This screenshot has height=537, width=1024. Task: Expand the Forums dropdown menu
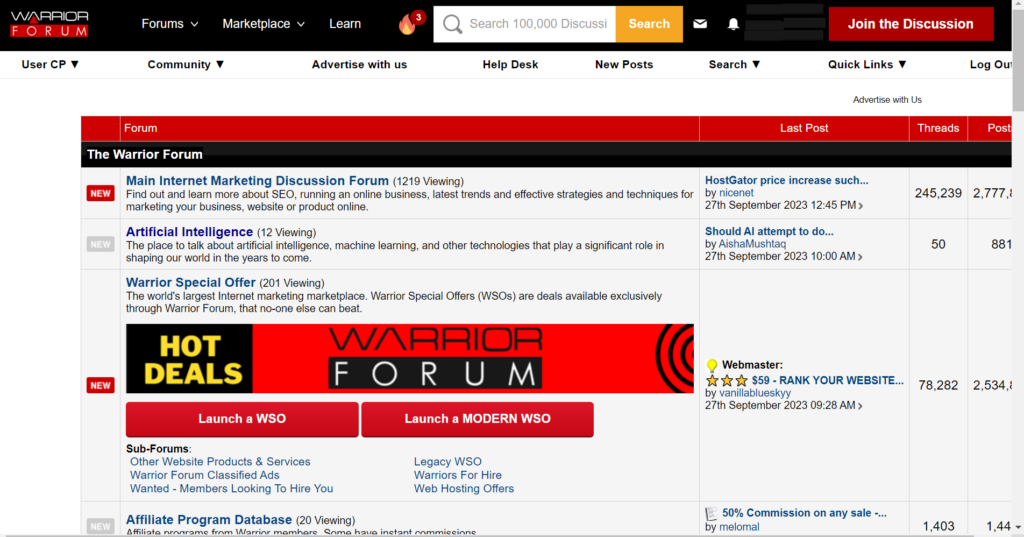pyautogui.click(x=170, y=24)
